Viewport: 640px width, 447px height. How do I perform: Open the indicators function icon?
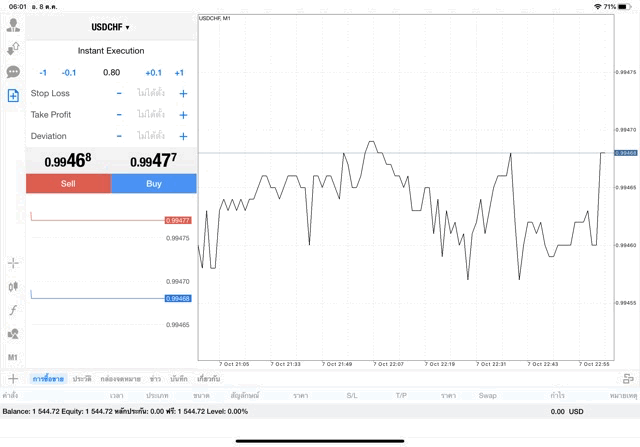[x=13, y=310]
